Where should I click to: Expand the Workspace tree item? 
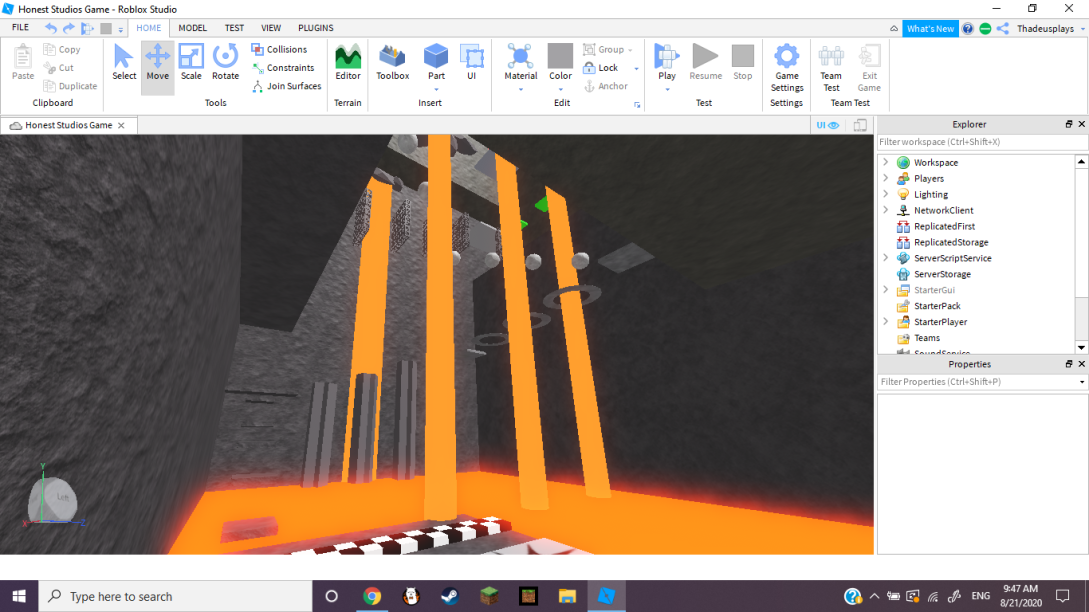[886, 162]
